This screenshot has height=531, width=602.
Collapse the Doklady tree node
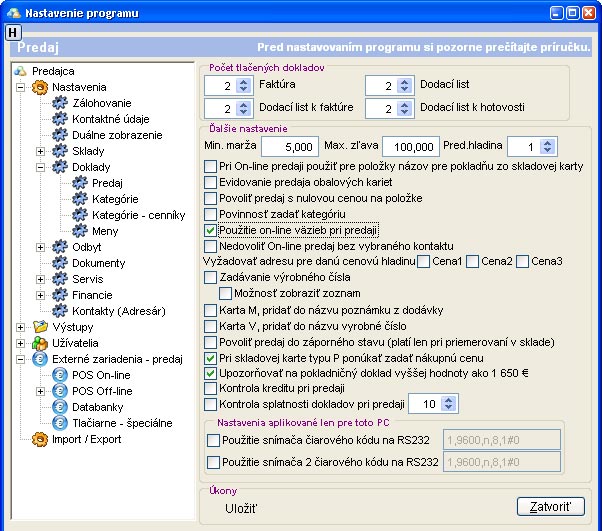[x=40, y=167]
